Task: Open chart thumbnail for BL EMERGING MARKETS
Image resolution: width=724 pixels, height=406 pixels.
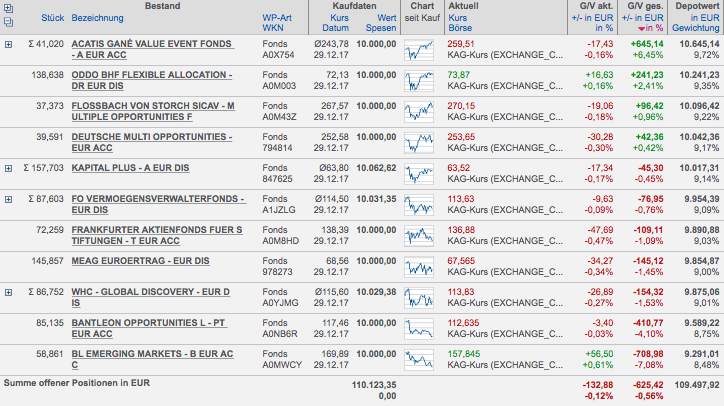Action: coord(419,359)
